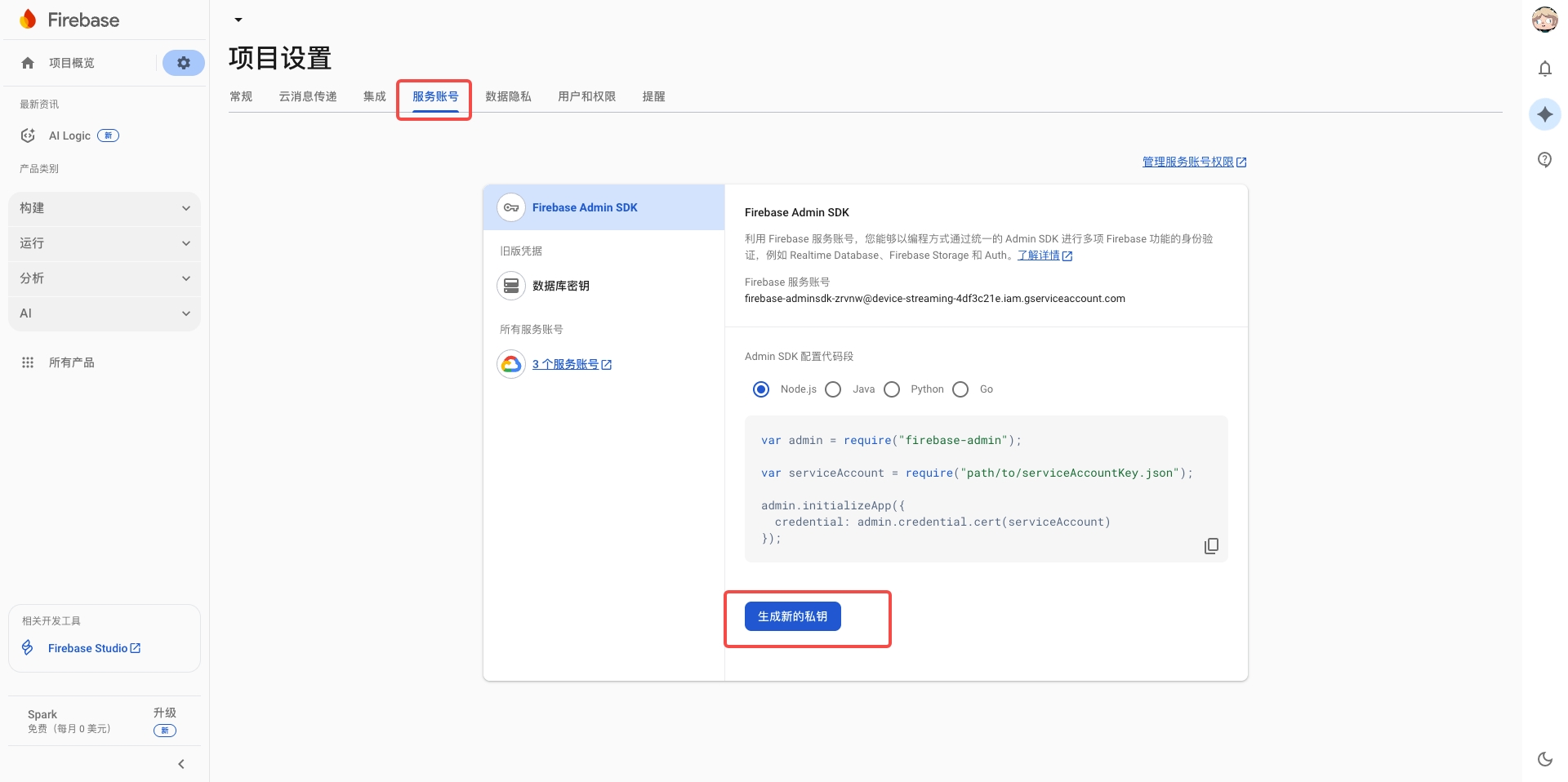Click the Google Cloud icon beside 3 个服务账号
This screenshot has width=1568, height=782.
511,364
